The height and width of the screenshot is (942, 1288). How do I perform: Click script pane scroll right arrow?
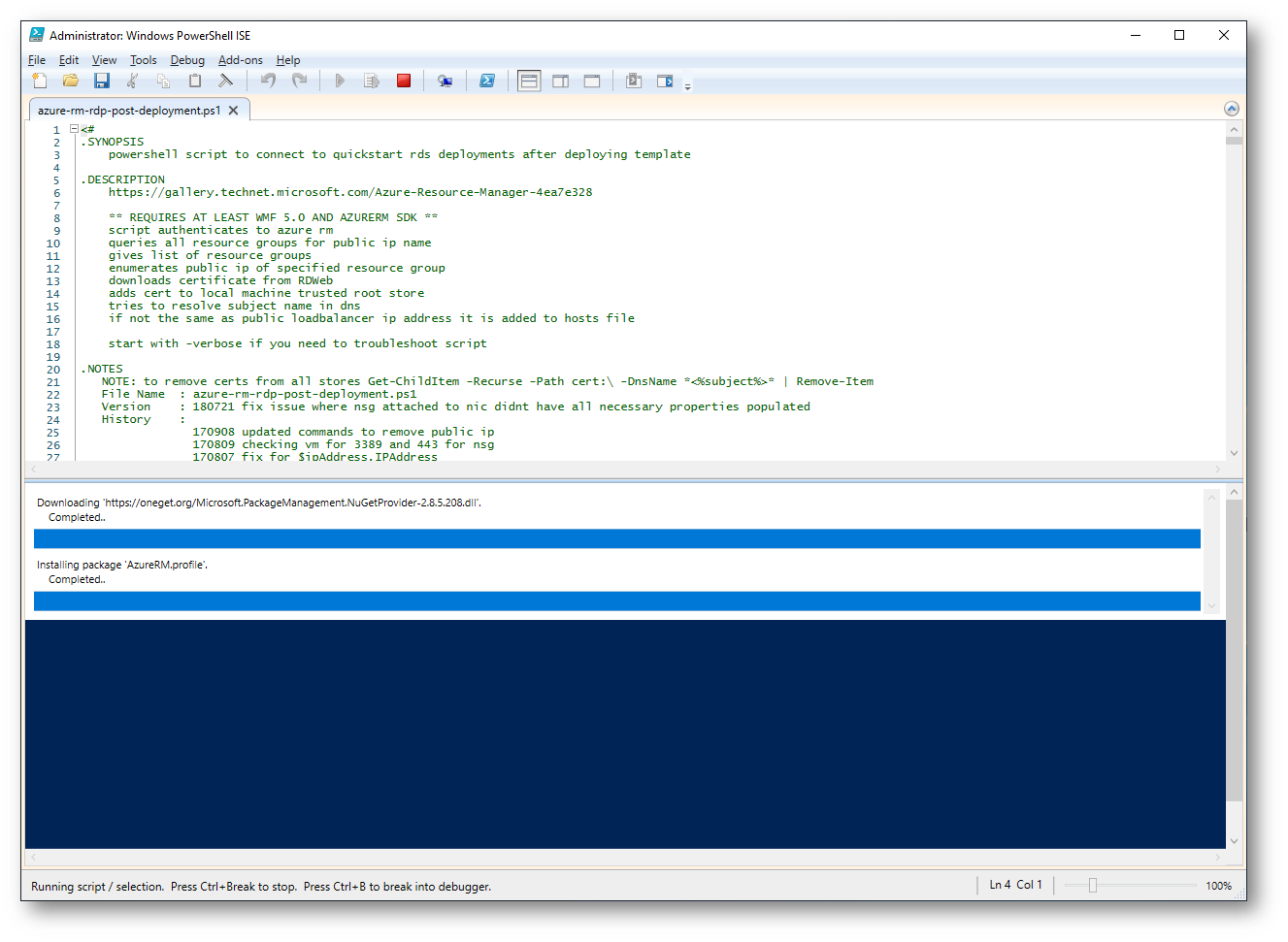[1218, 469]
